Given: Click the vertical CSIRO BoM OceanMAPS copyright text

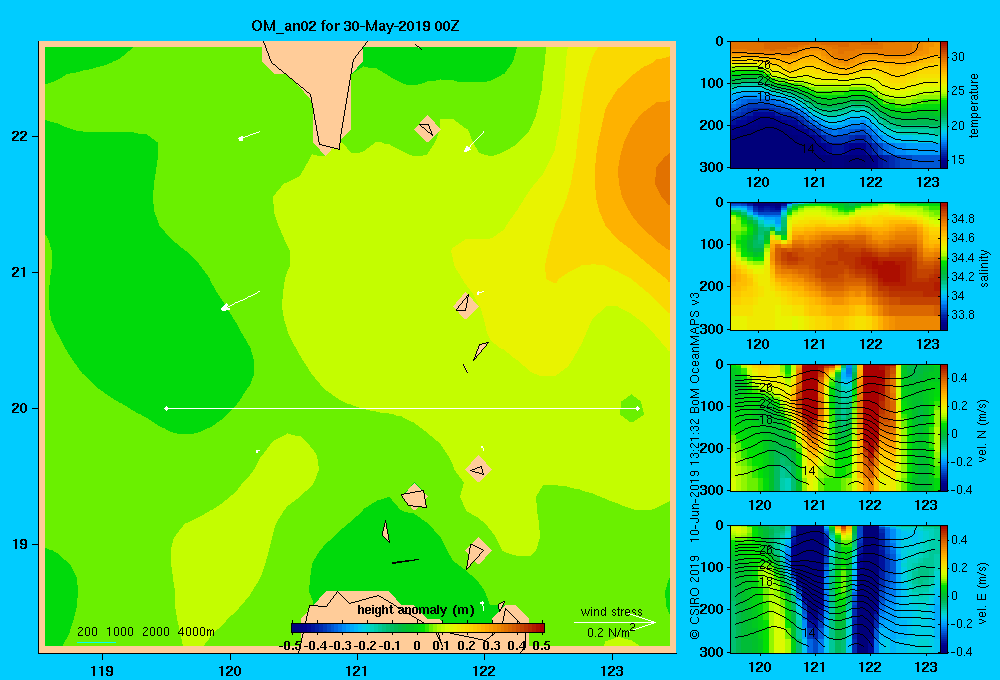Looking at the screenshot, I should coord(695,466).
